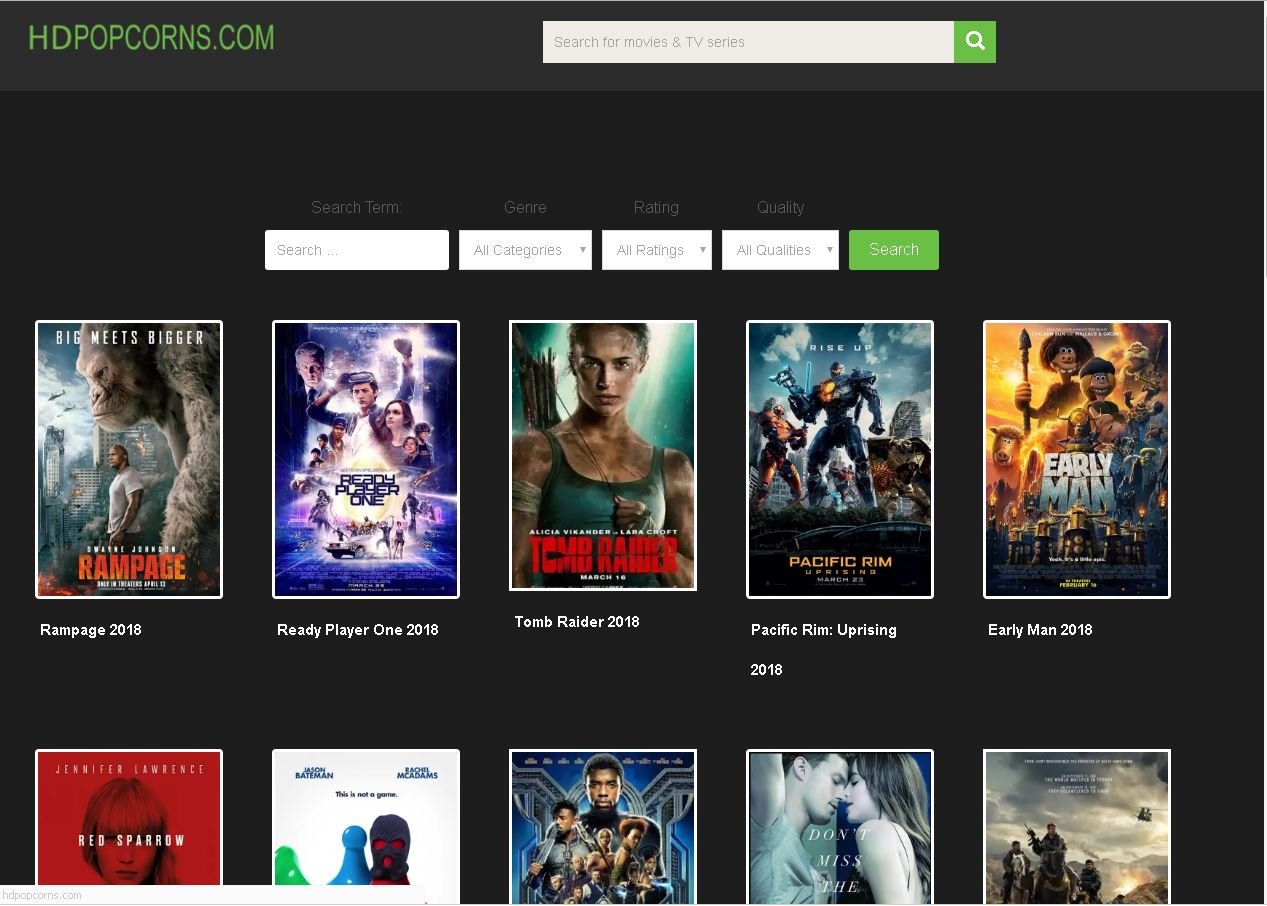The height and width of the screenshot is (906, 1267).
Task: Focus the movies & TV series search box
Action: (748, 42)
